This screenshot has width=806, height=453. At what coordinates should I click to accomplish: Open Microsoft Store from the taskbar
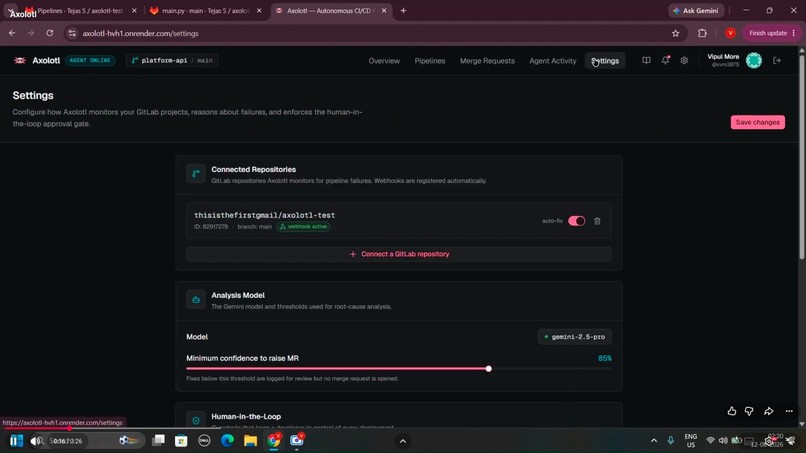tap(181, 441)
